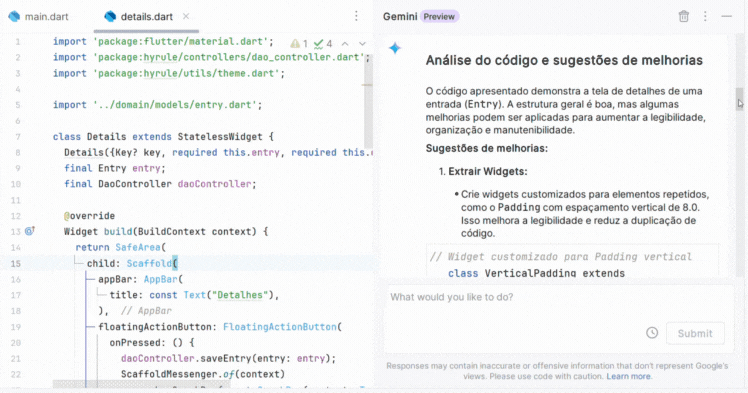Click 'build' method name on line 13

(x=118, y=231)
